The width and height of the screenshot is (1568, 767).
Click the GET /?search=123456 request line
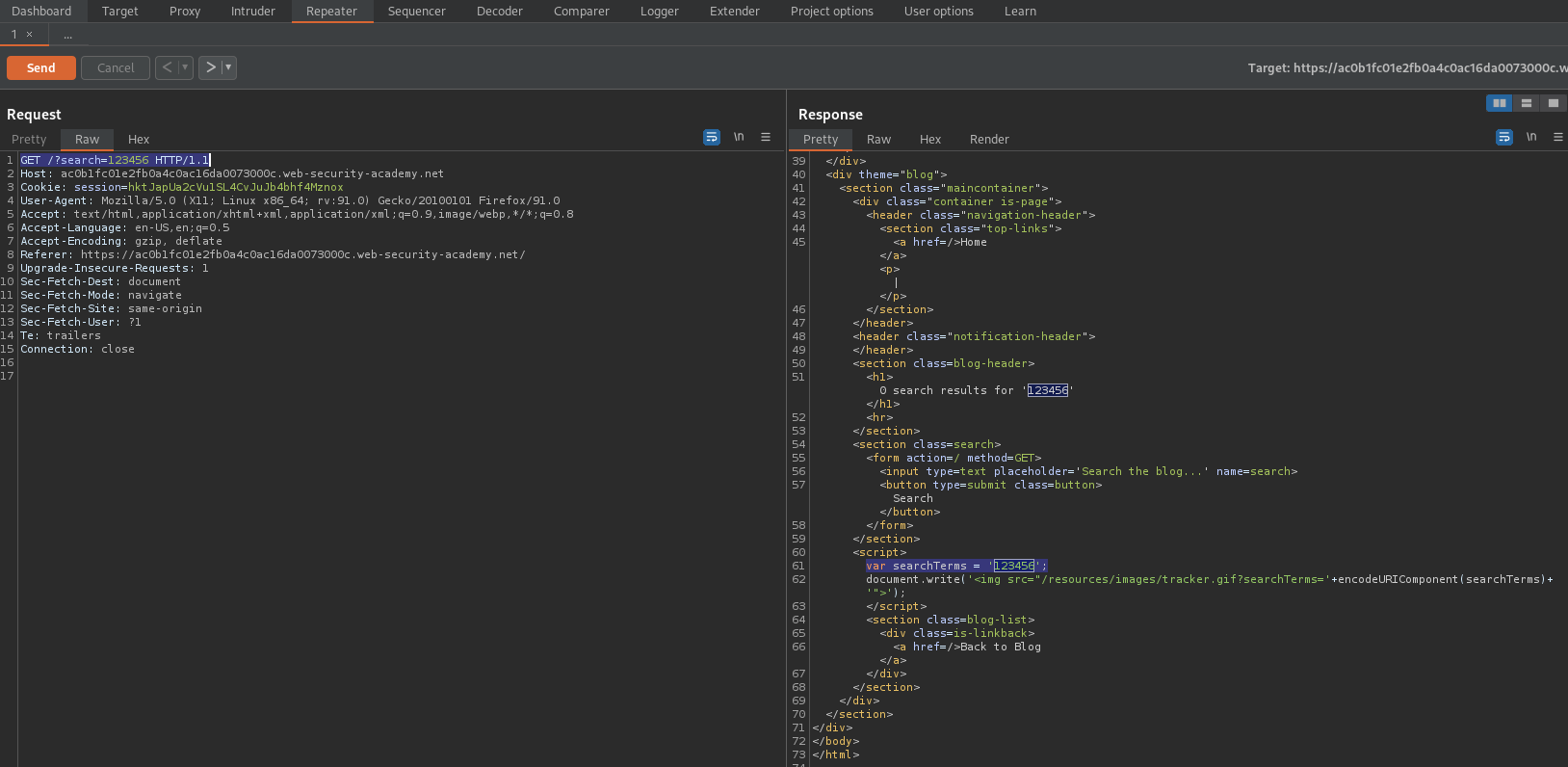point(116,160)
